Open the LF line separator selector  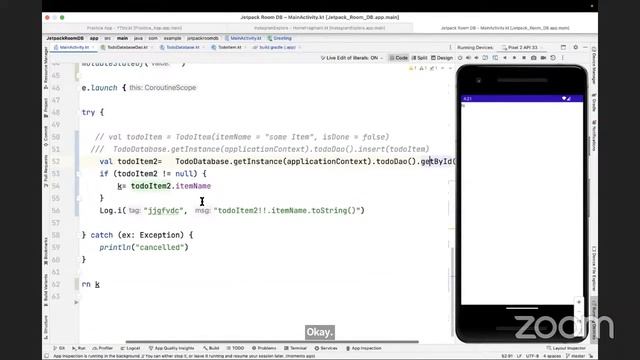pyautogui.click(x=519, y=356)
